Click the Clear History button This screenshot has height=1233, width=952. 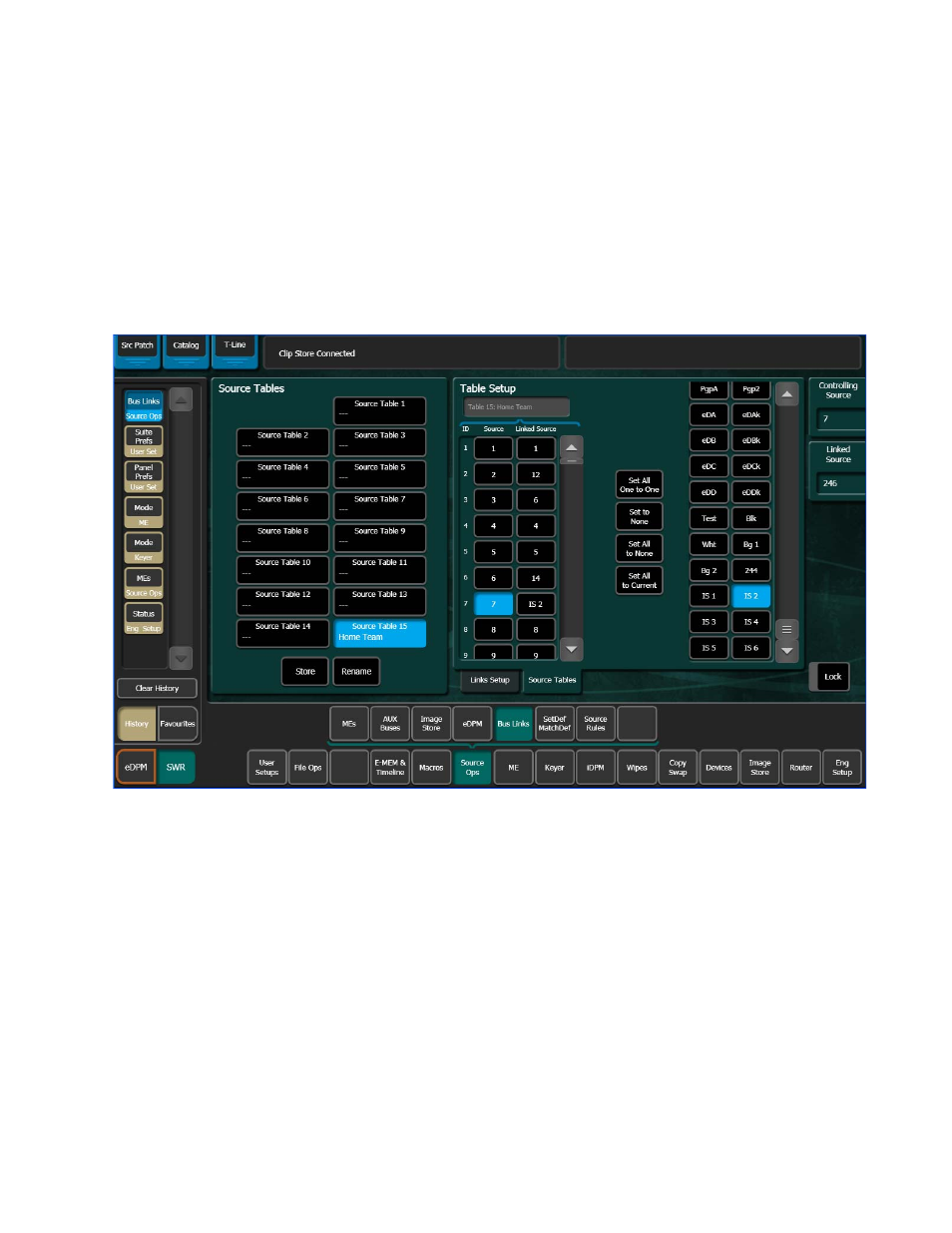pos(157,688)
